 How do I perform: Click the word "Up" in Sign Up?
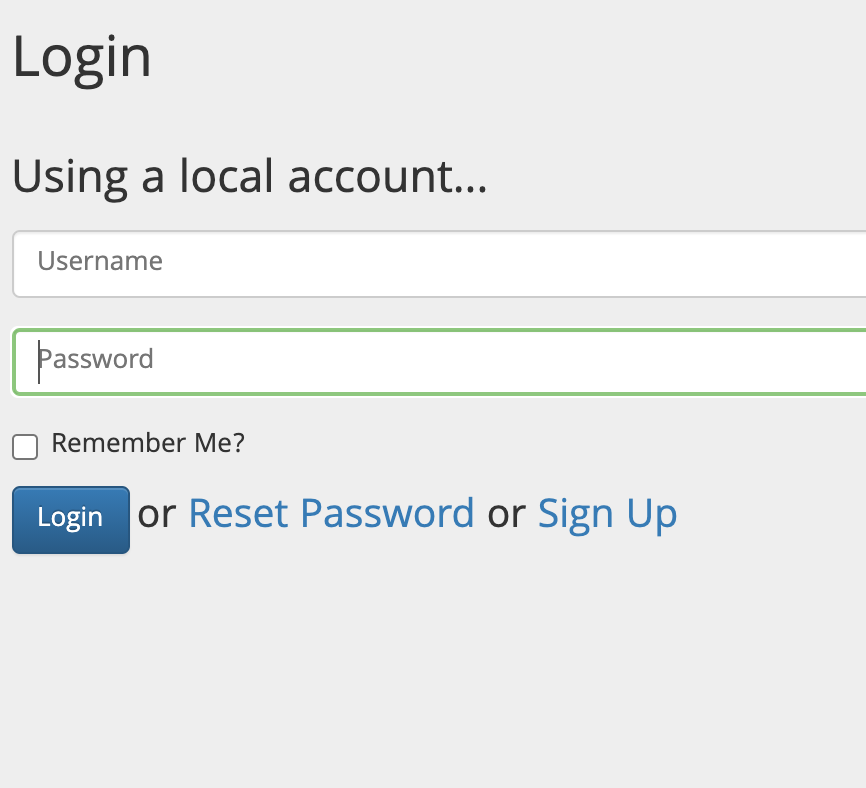(x=652, y=514)
